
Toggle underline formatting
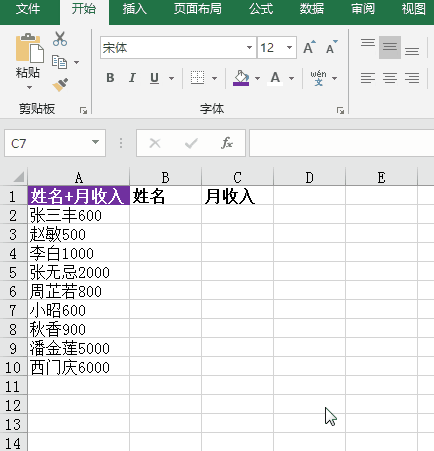point(154,78)
